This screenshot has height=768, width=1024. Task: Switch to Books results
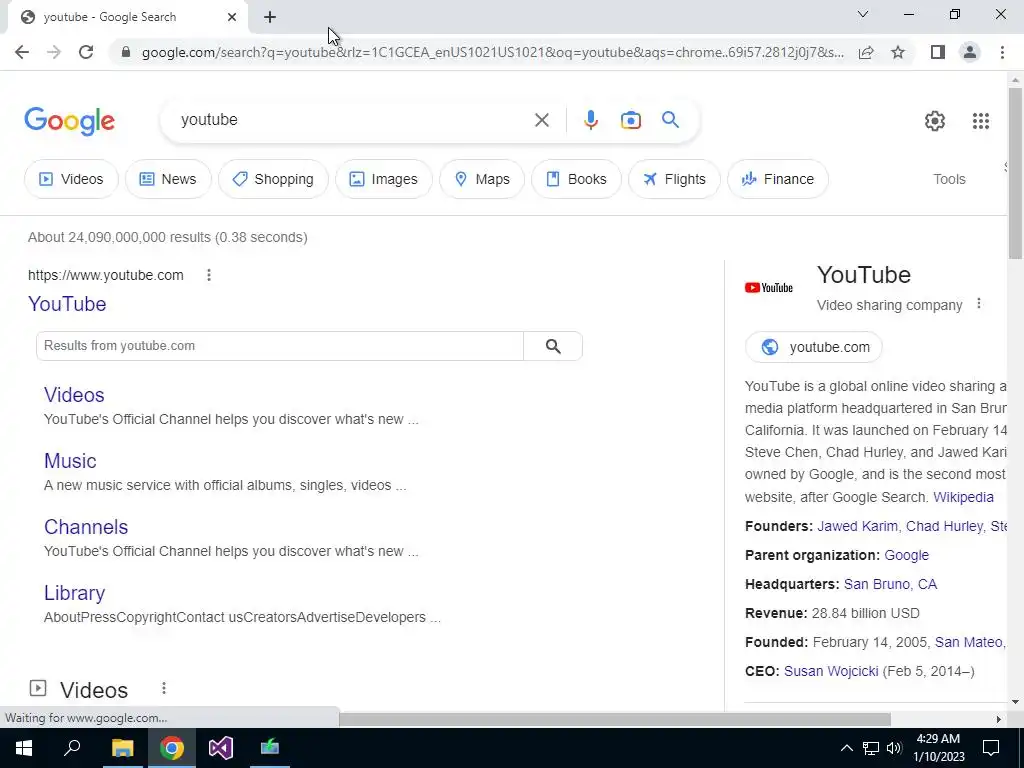pos(576,179)
